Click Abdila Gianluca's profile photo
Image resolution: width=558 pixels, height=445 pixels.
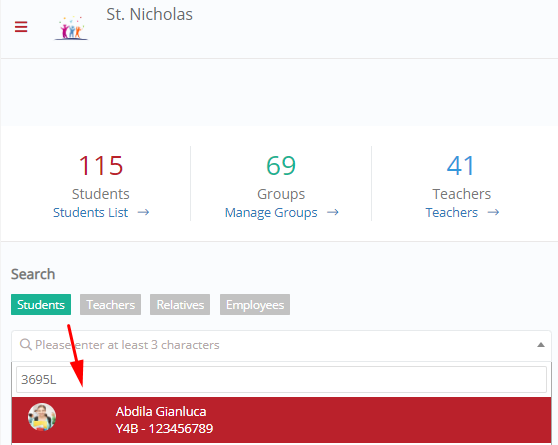pos(42,417)
